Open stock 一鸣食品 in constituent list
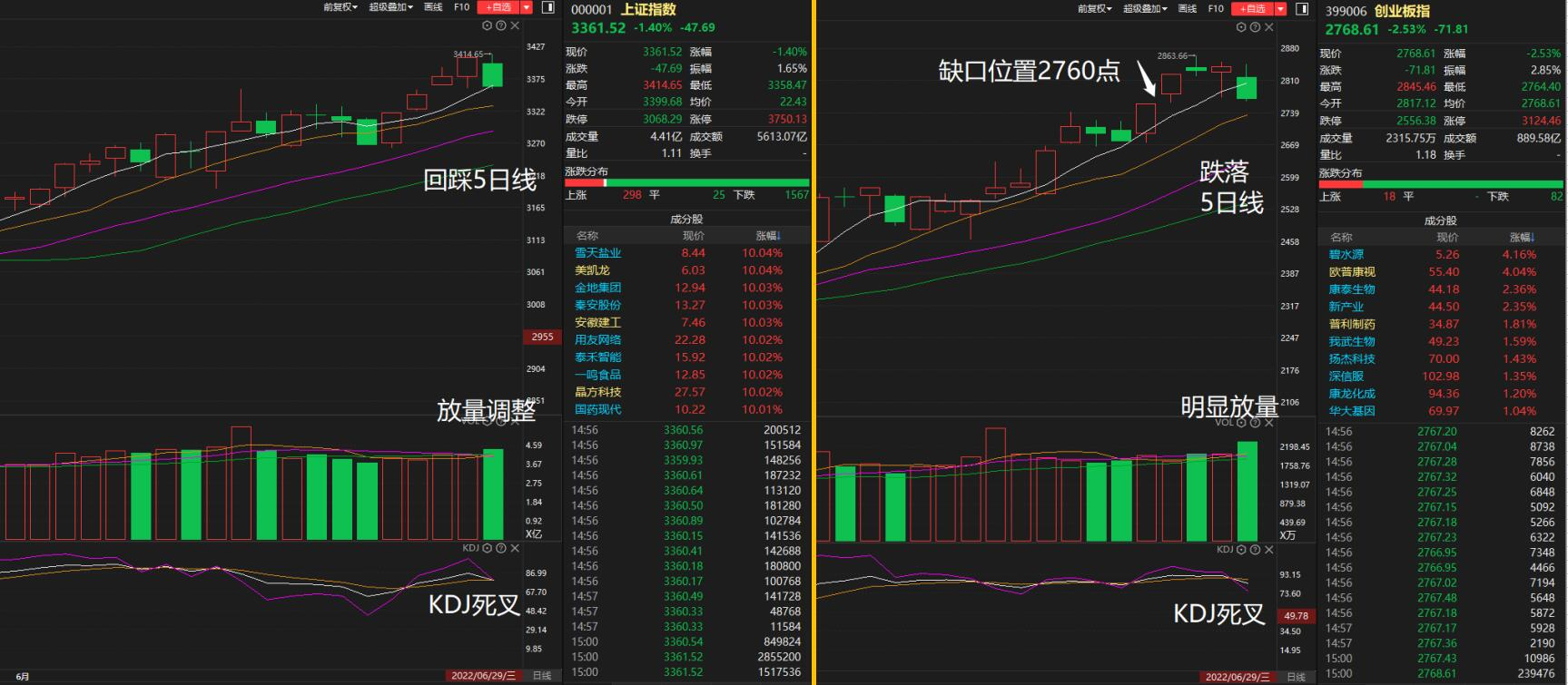The height and width of the screenshot is (685, 1568). coord(597,375)
